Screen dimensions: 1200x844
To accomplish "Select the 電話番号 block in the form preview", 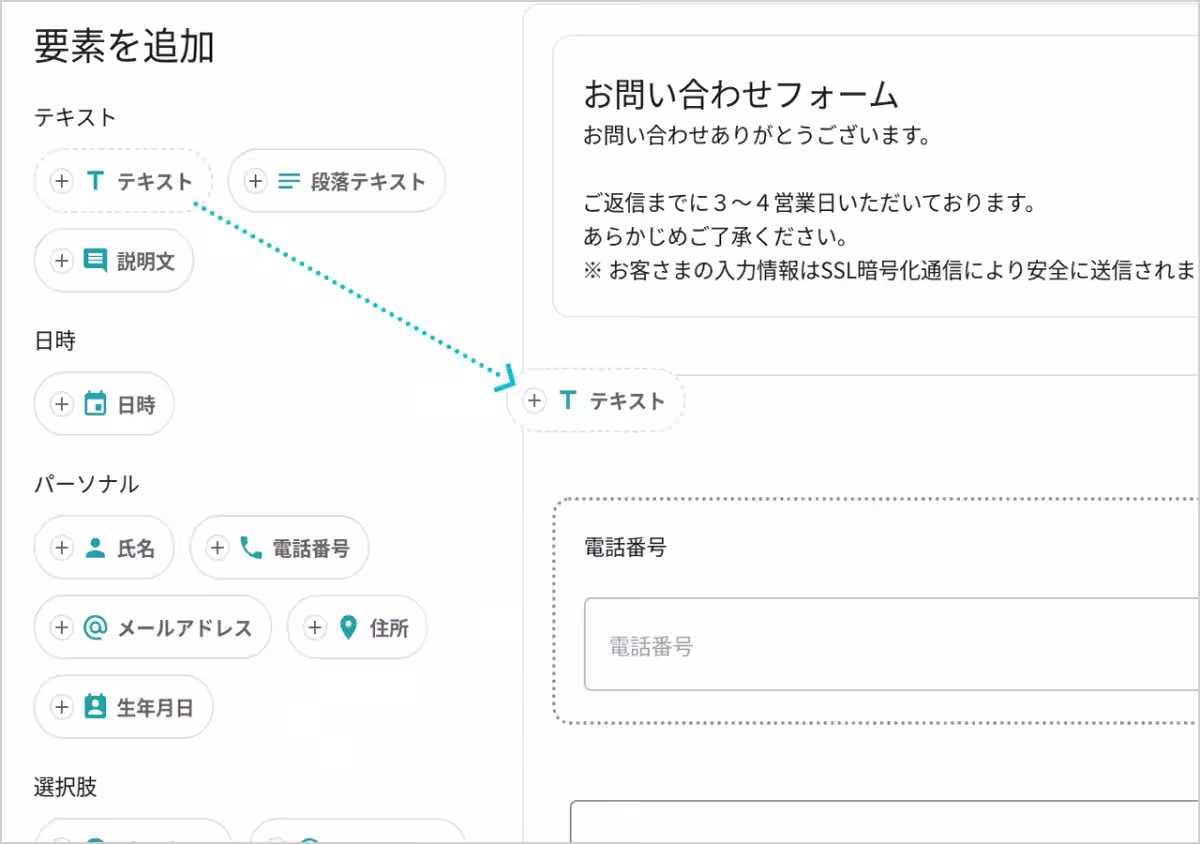I will 880,609.
